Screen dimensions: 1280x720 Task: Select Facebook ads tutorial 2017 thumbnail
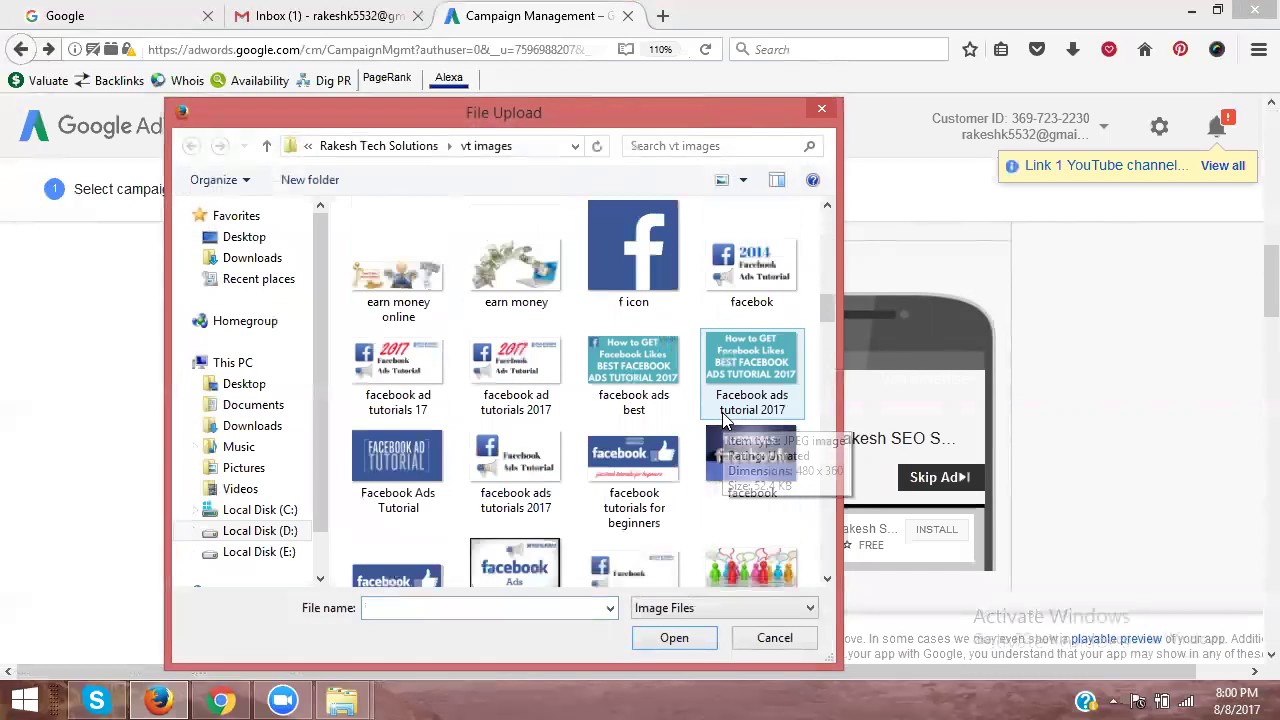click(x=752, y=375)
